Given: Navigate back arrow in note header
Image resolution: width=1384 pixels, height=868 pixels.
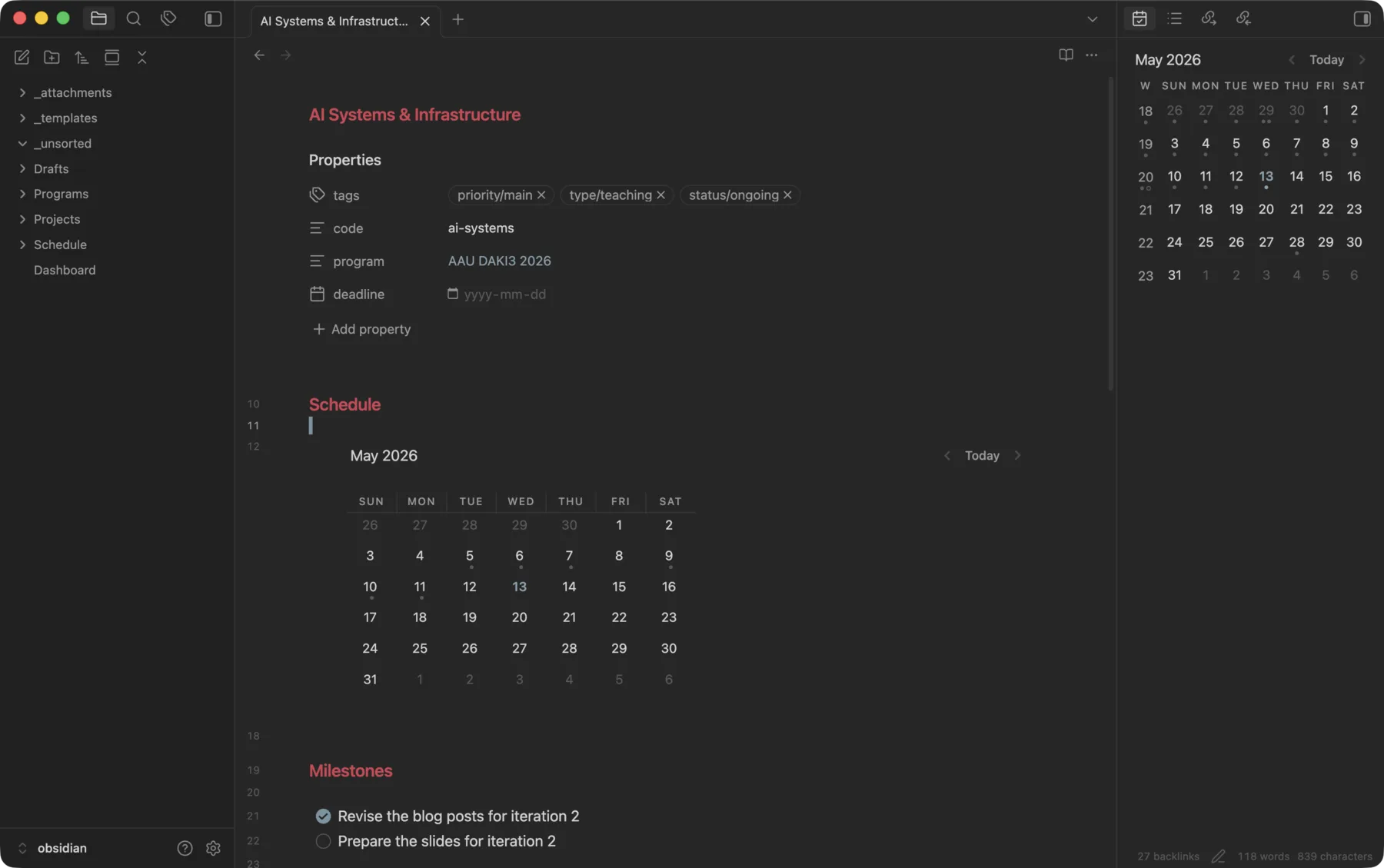Looking at the screenshot, I should pyautogui.click(x=259, y=55).
